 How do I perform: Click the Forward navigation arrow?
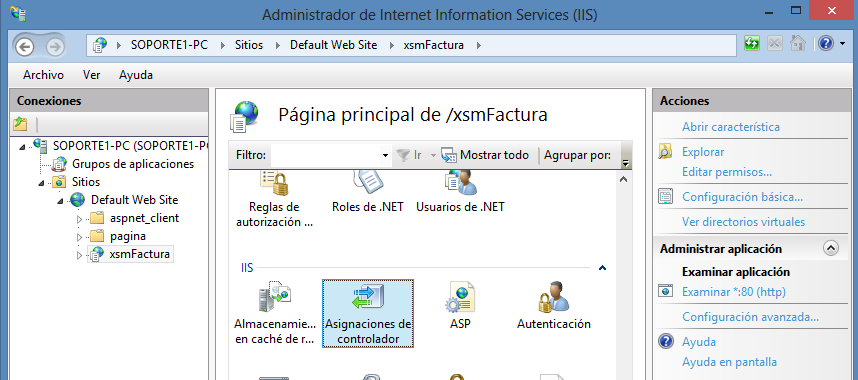[55, 47]
